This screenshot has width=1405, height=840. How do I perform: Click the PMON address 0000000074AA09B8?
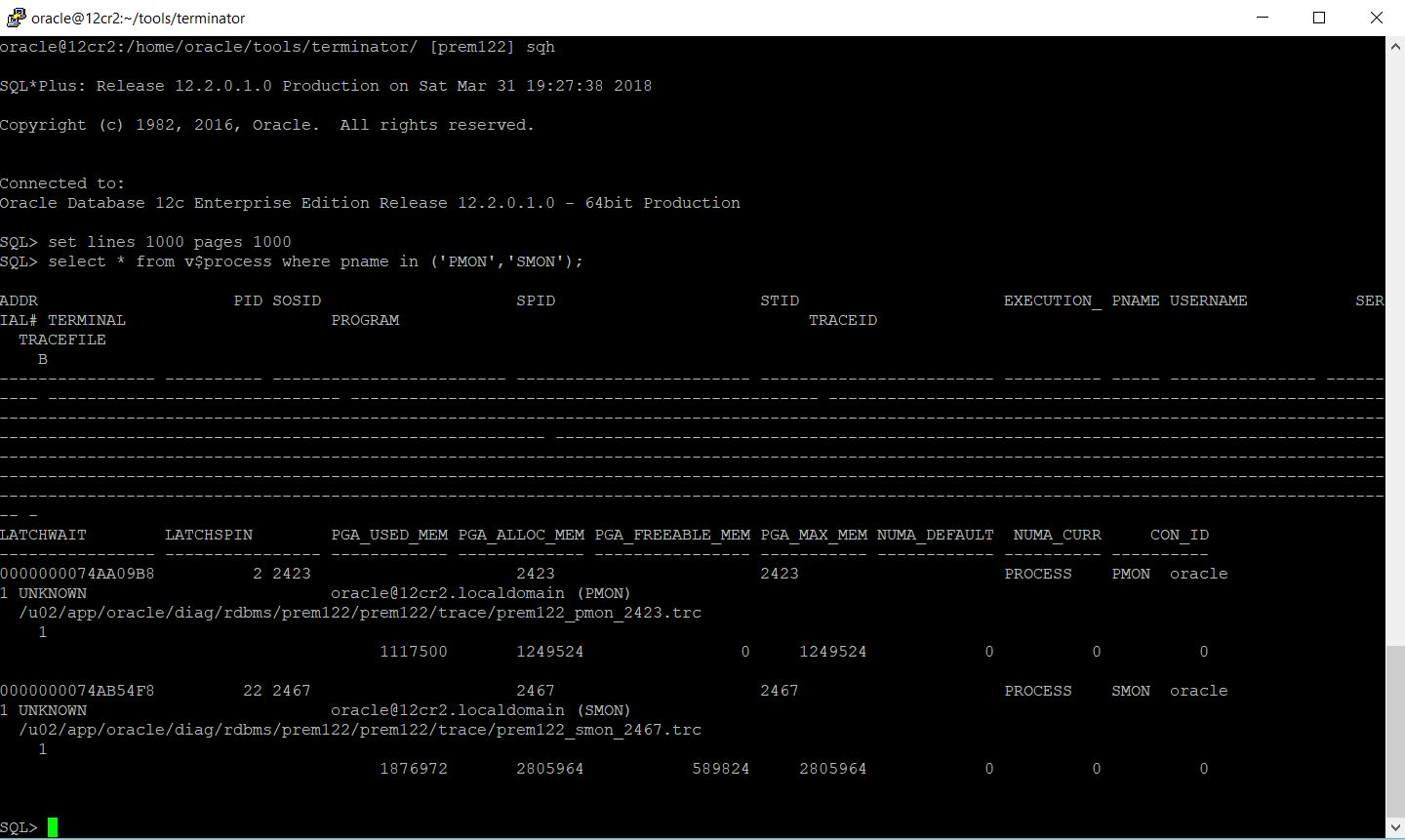77,574
